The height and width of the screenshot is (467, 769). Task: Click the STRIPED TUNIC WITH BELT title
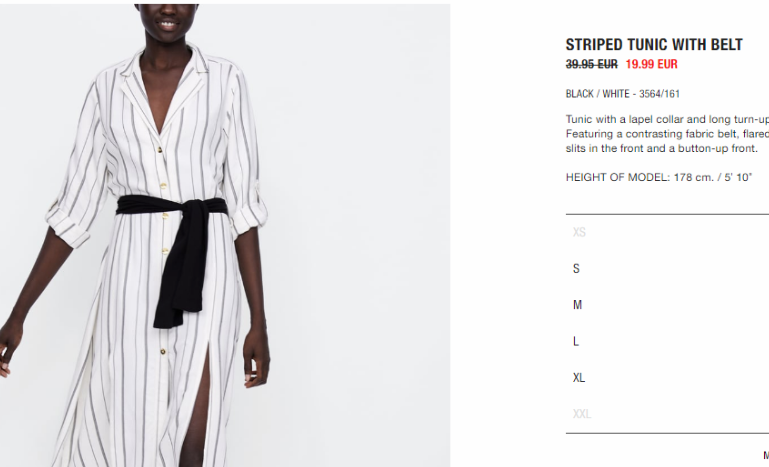[x=654, y=45]
